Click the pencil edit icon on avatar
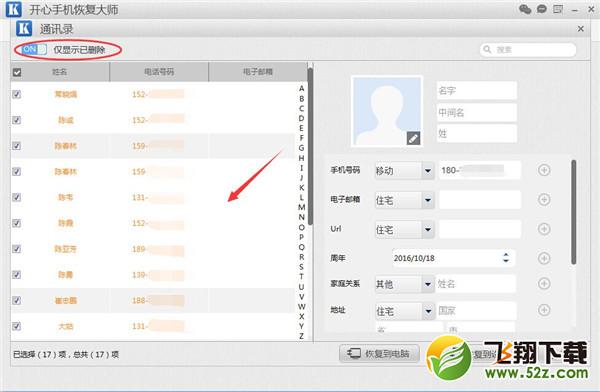This screenshot has width=600, height=392. [x=413, y=138]
